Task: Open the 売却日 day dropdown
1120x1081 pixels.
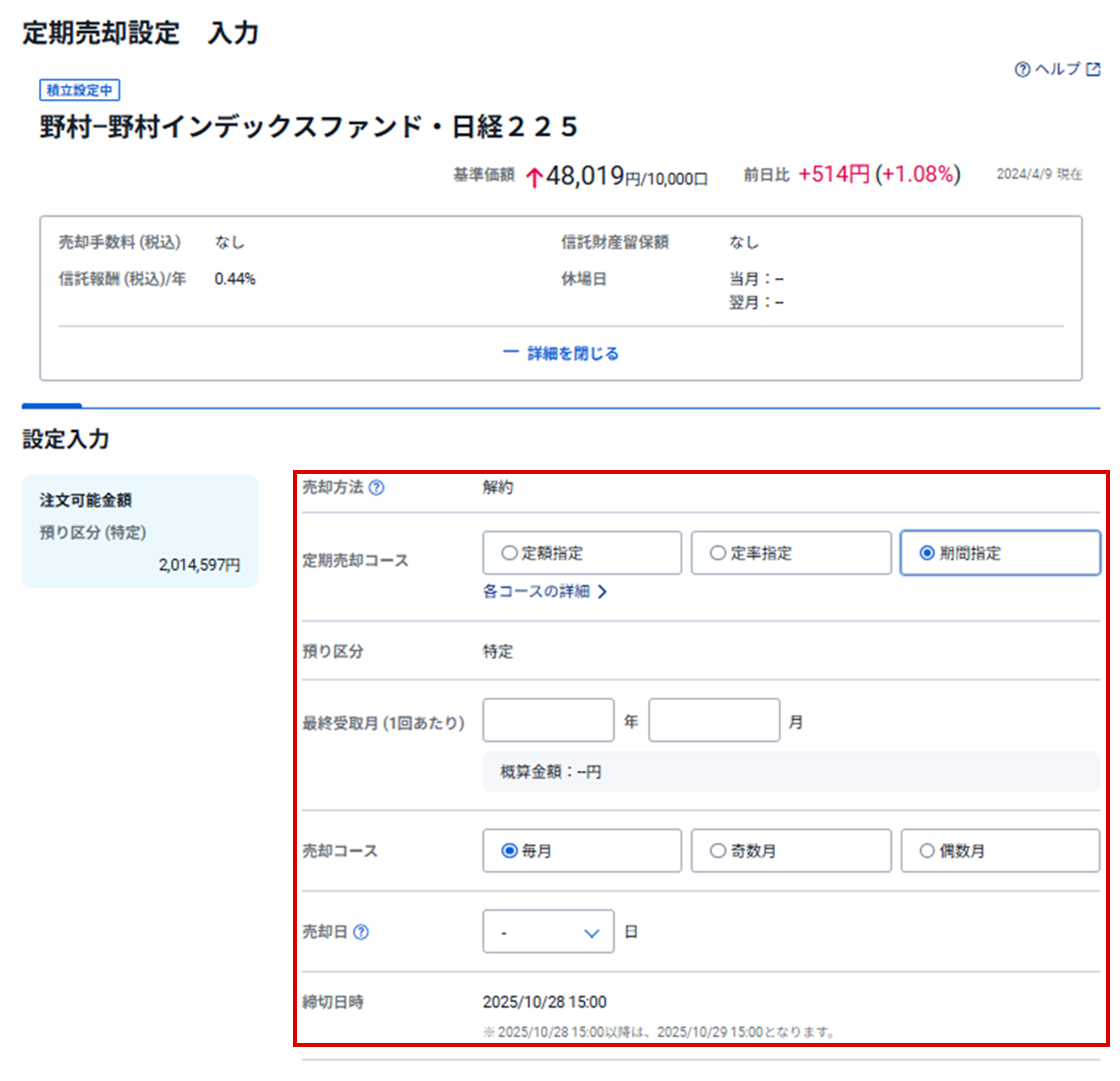Action: [548, 932]
